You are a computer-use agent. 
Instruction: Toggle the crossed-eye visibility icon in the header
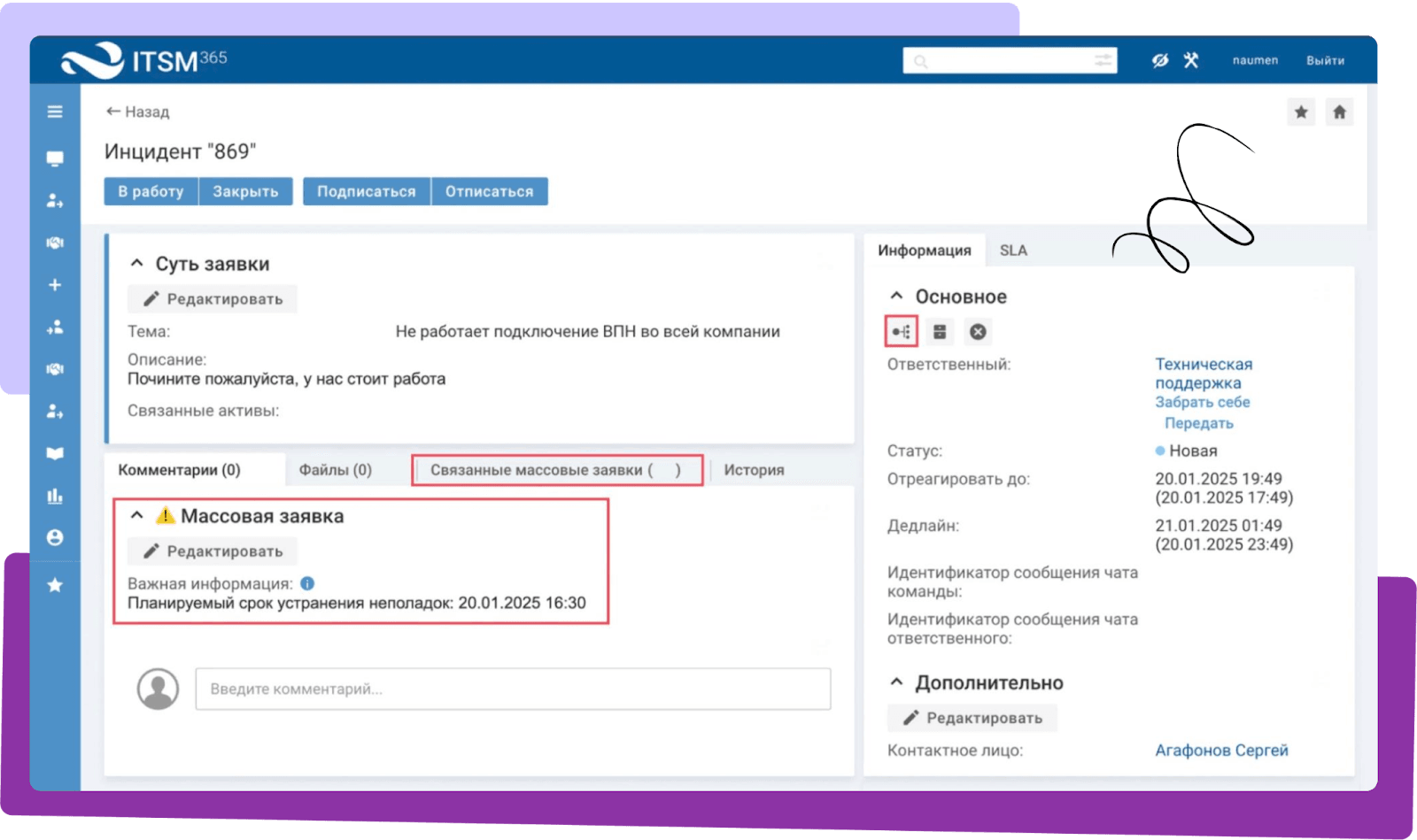coord(1160,60)
